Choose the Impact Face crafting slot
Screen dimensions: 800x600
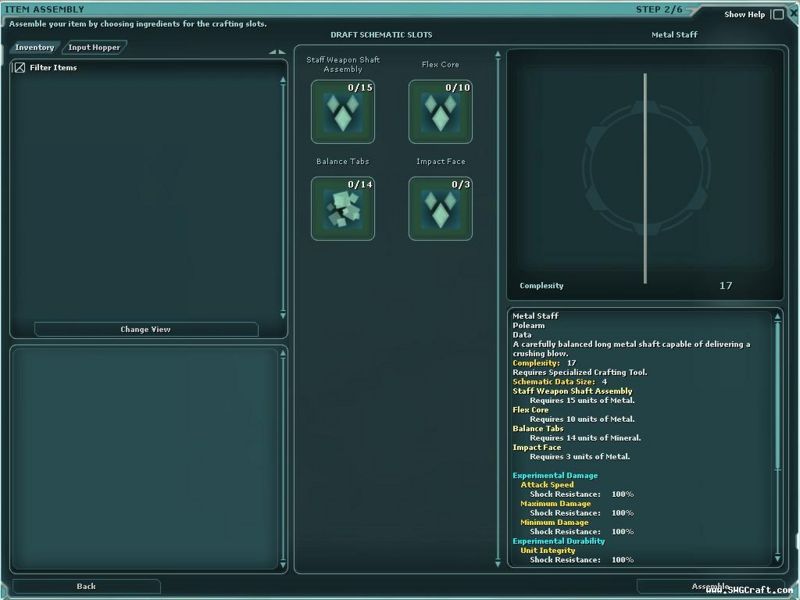click(440, 208)
